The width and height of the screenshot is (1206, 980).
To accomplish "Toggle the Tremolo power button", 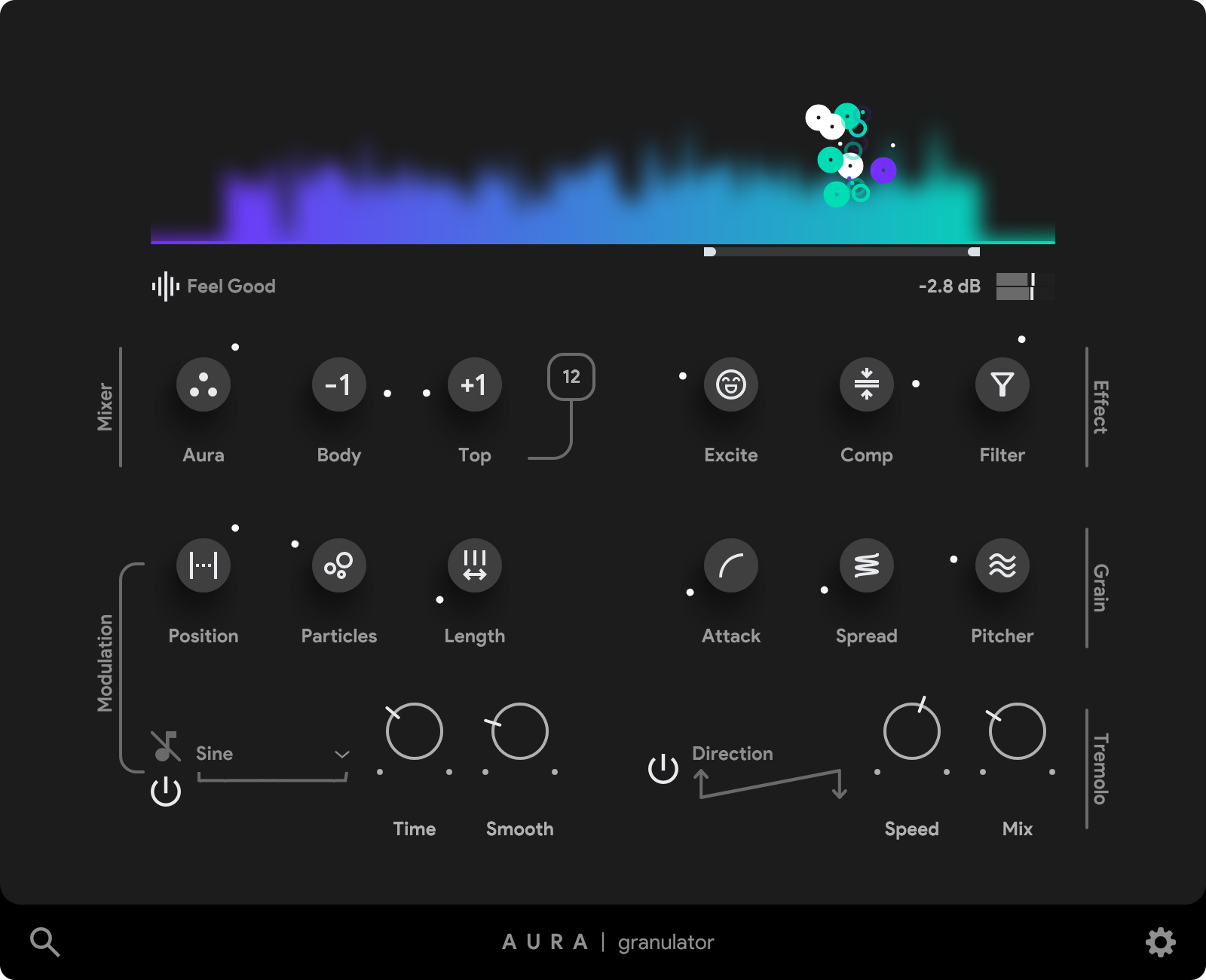I will (663, 769).
